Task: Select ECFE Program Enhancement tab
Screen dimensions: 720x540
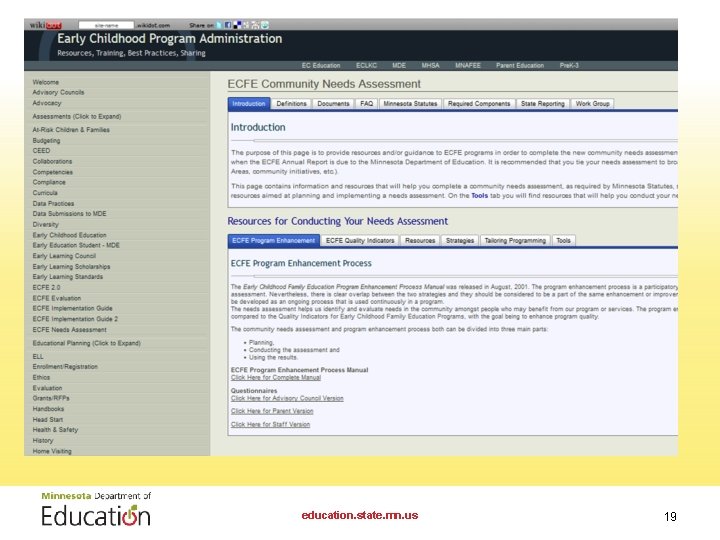Action: [x=274, y=241]
